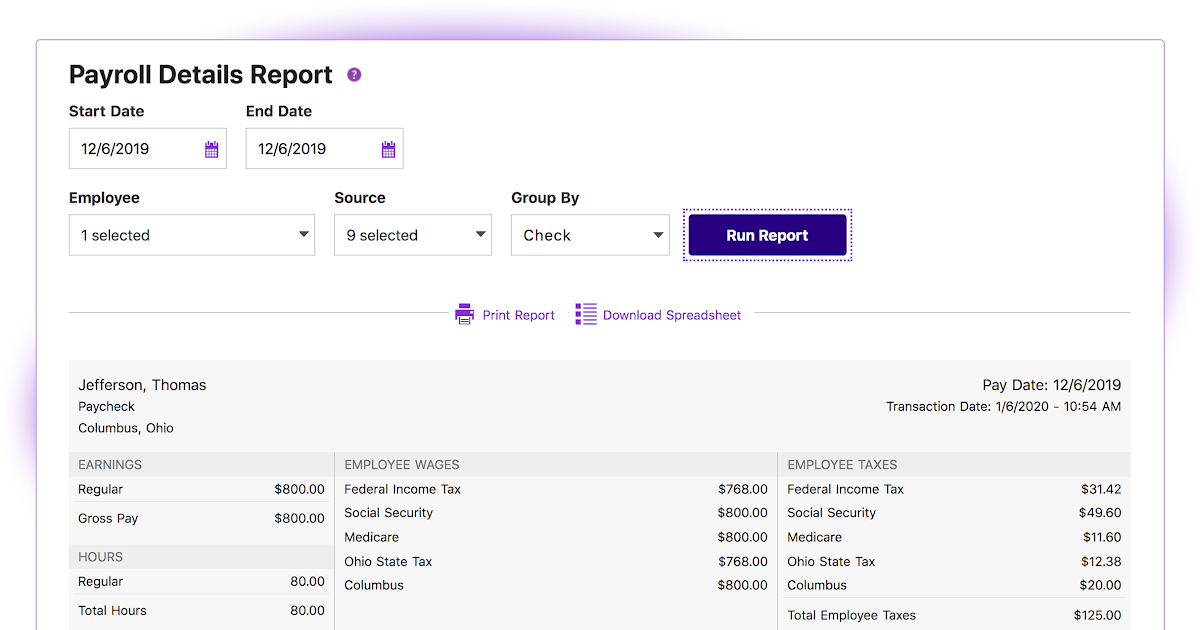Click the Paycheck label under the employee name

[x=106, y=407]
